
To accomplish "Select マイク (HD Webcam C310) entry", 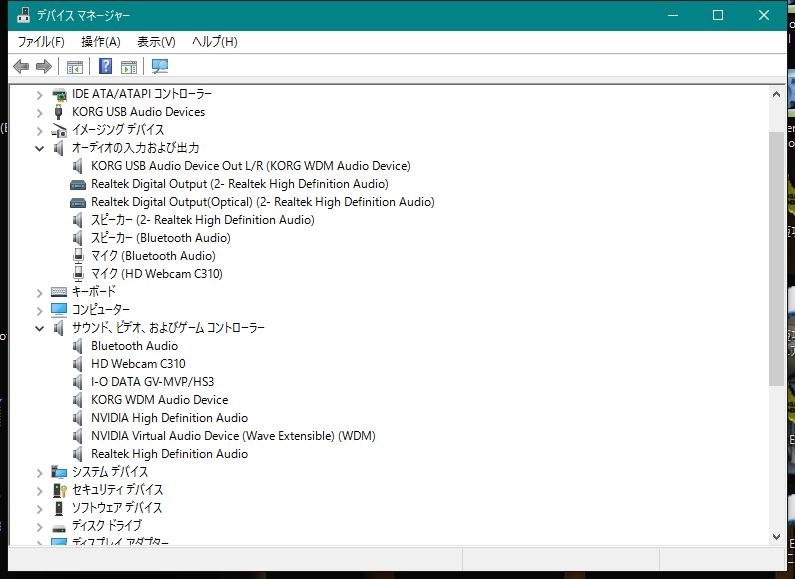I will point(157,274).
